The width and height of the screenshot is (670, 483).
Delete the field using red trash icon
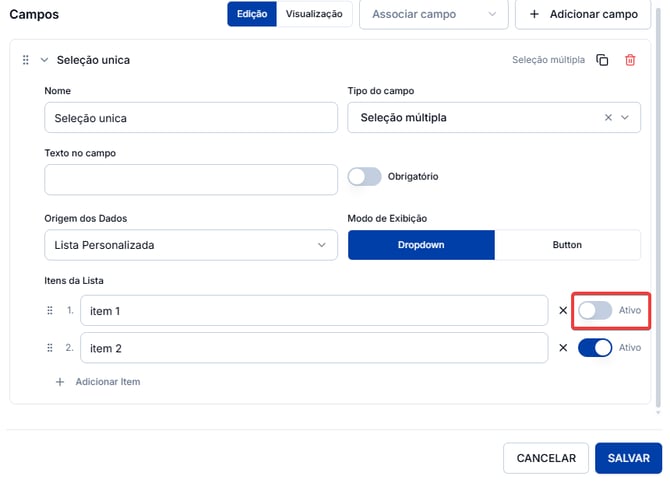pyautogui.click(x=630, y=60)
